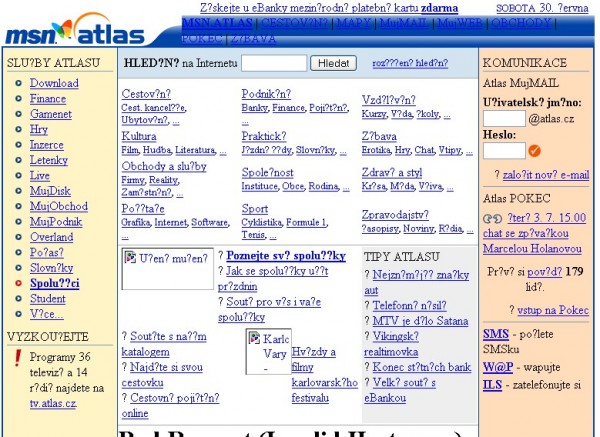Open the Poznejte sv? spolu??ky headline
Viewport: 600px width, 437px height.
(x=286, y=256)
